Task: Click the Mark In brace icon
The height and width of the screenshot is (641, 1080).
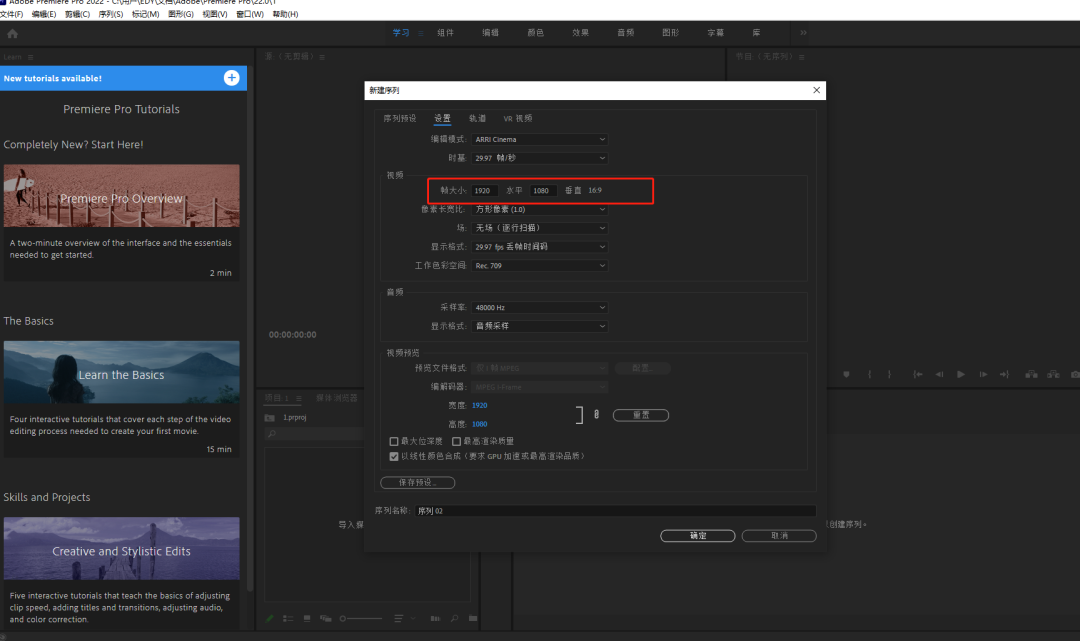Action: coord(870,375)
